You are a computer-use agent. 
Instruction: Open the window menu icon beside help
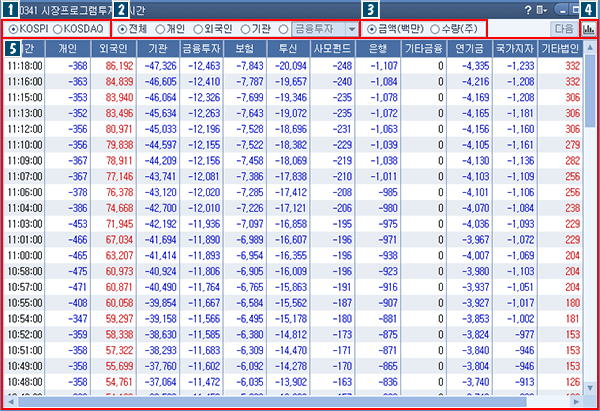click(541, 10)
